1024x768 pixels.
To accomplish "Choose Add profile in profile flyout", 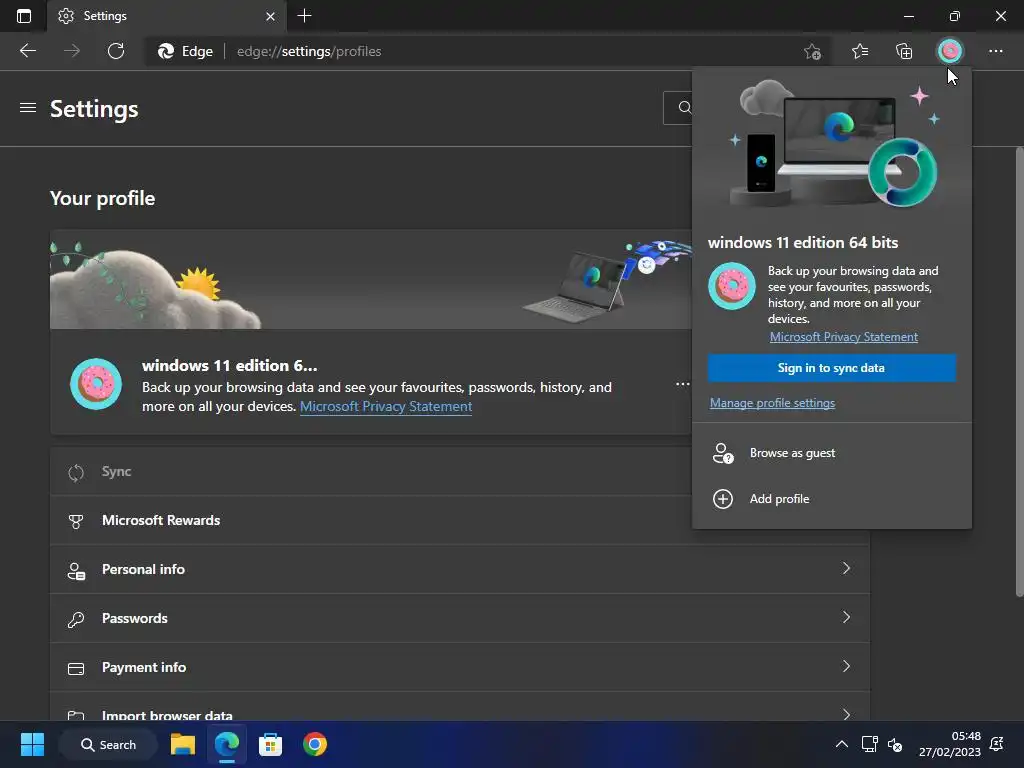I will tap(831, 499).
